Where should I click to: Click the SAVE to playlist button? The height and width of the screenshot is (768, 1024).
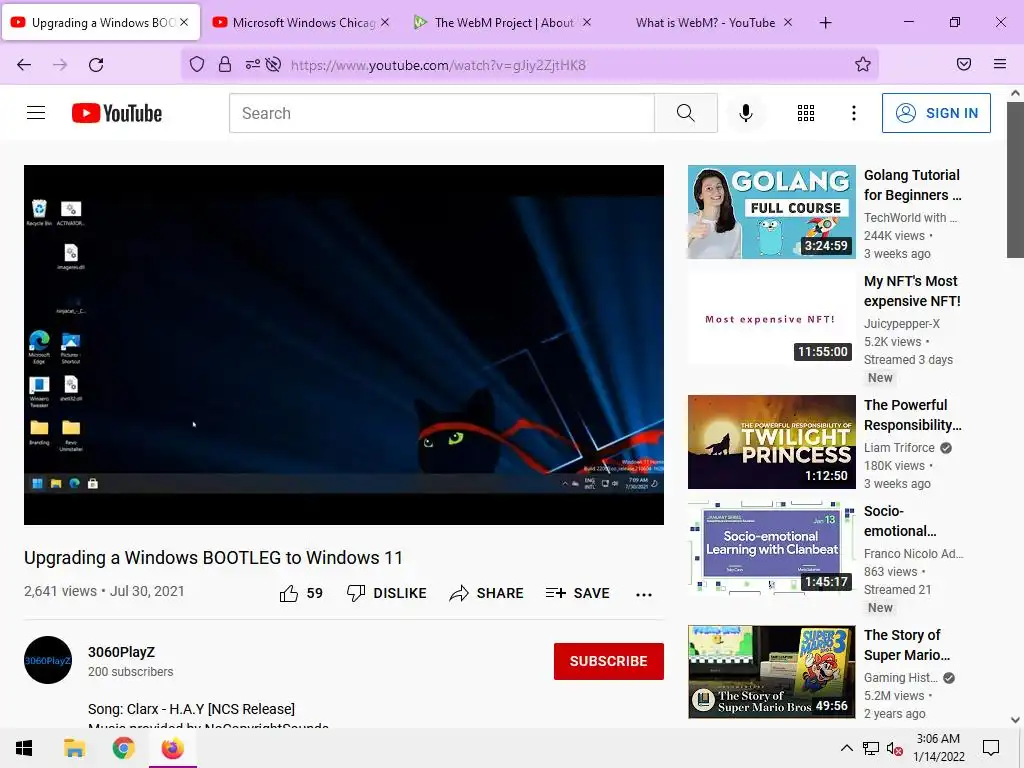pos(577,593)
